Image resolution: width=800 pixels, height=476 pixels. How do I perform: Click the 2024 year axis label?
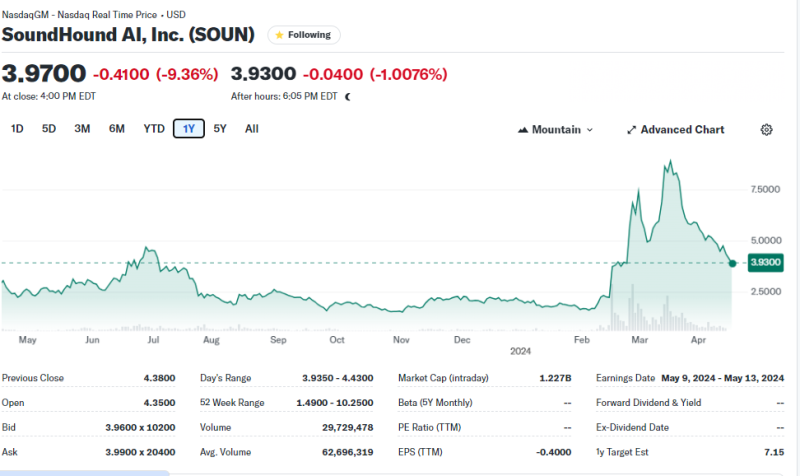(x=520, y=351)
